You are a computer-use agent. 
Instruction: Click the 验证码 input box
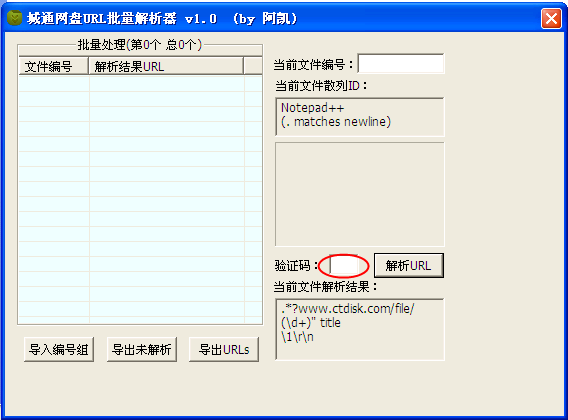click(344, 266)
